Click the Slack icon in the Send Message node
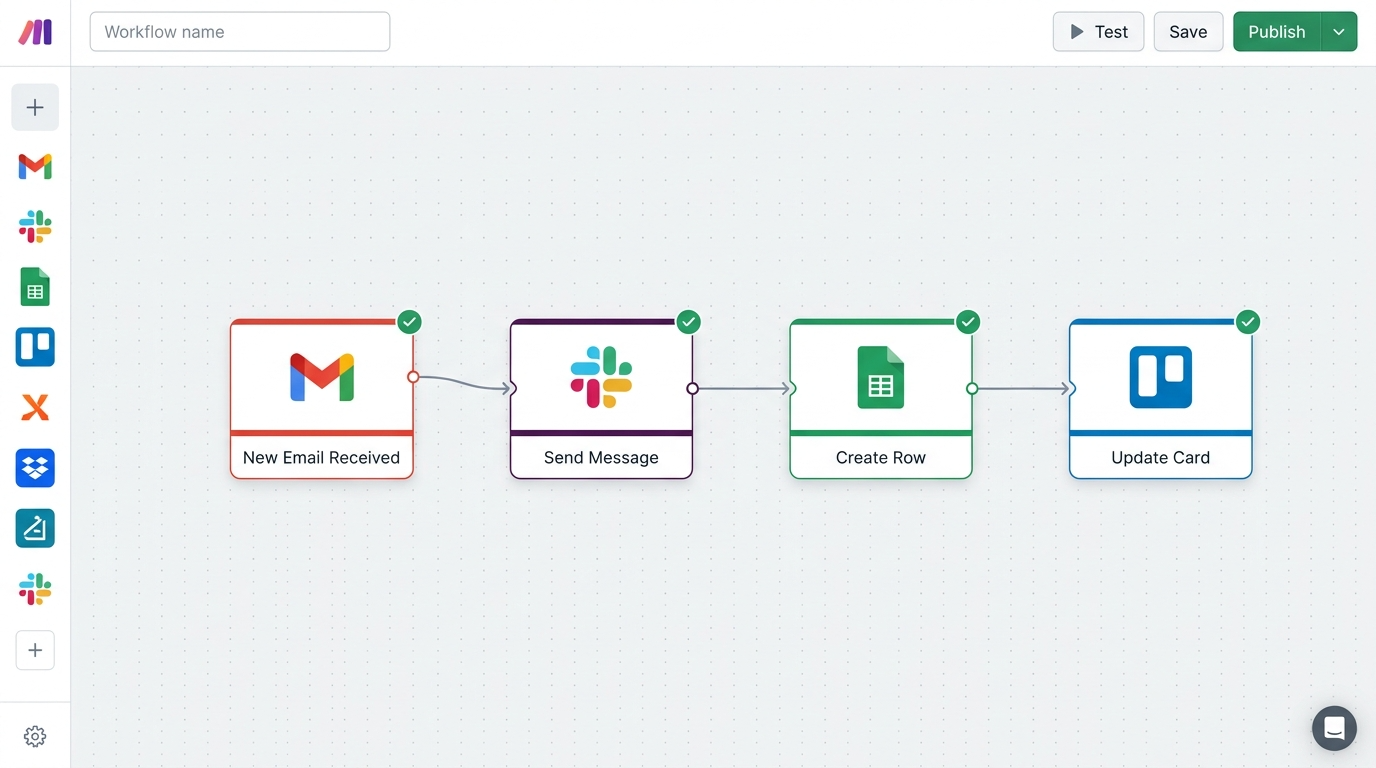 601,377
